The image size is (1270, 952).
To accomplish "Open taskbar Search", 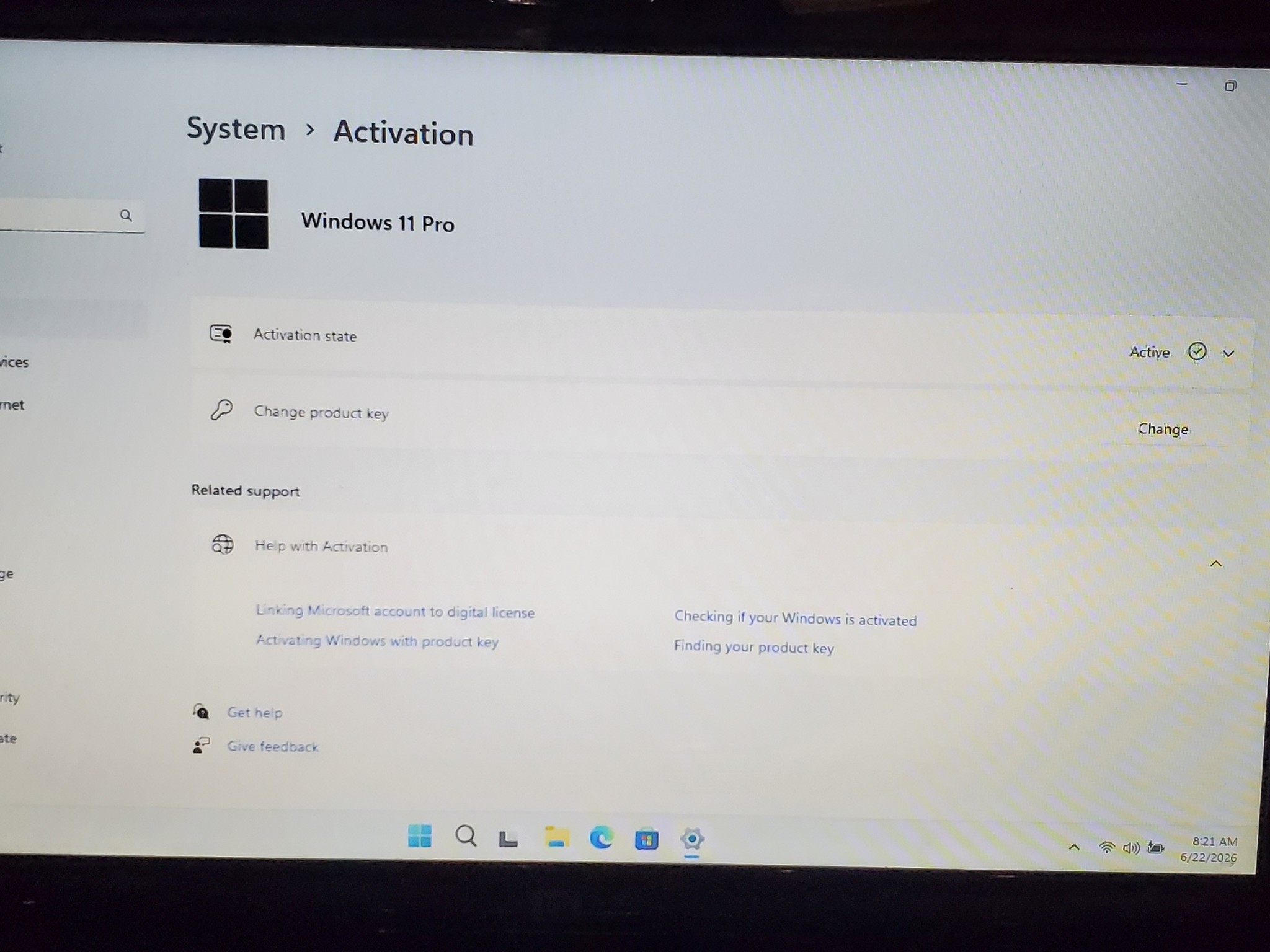I will click(466, 836).
